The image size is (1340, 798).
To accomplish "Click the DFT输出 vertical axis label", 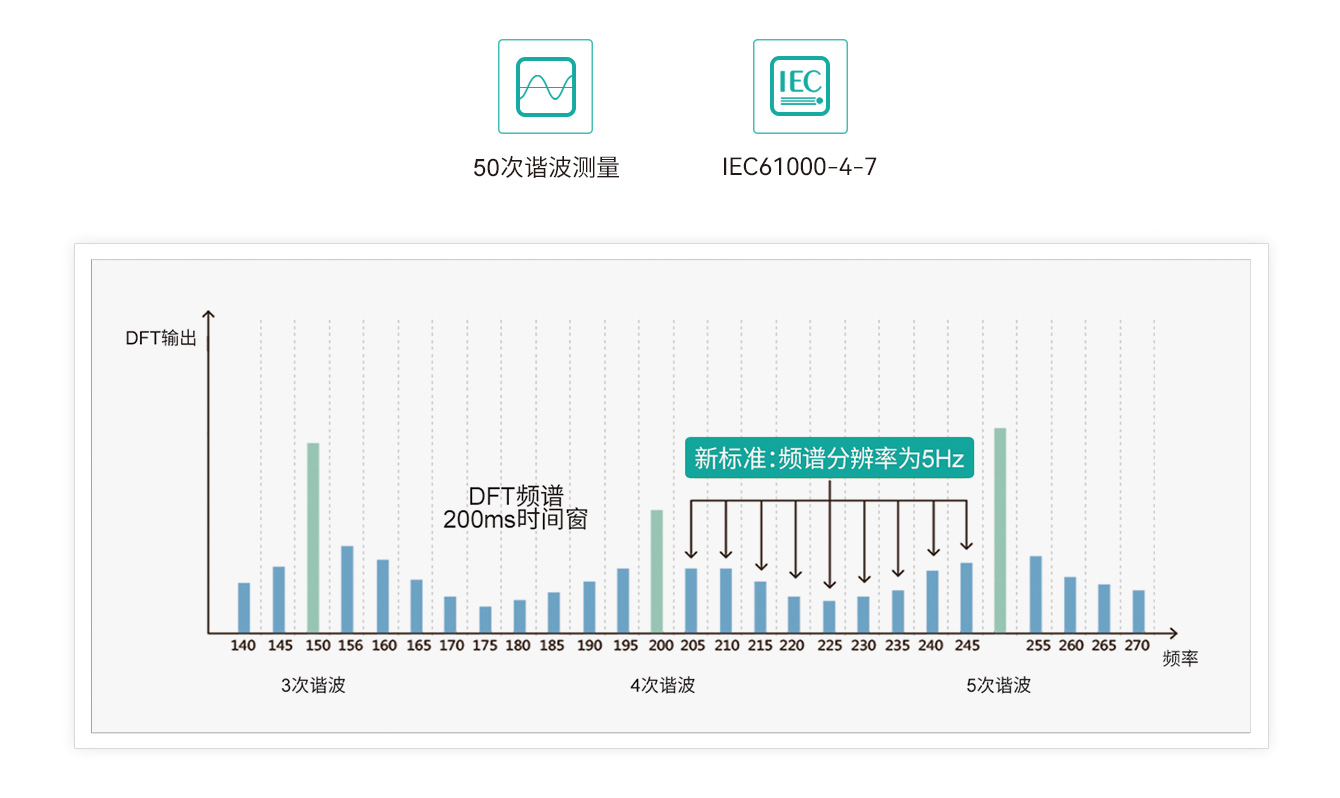I will (161, 338).
